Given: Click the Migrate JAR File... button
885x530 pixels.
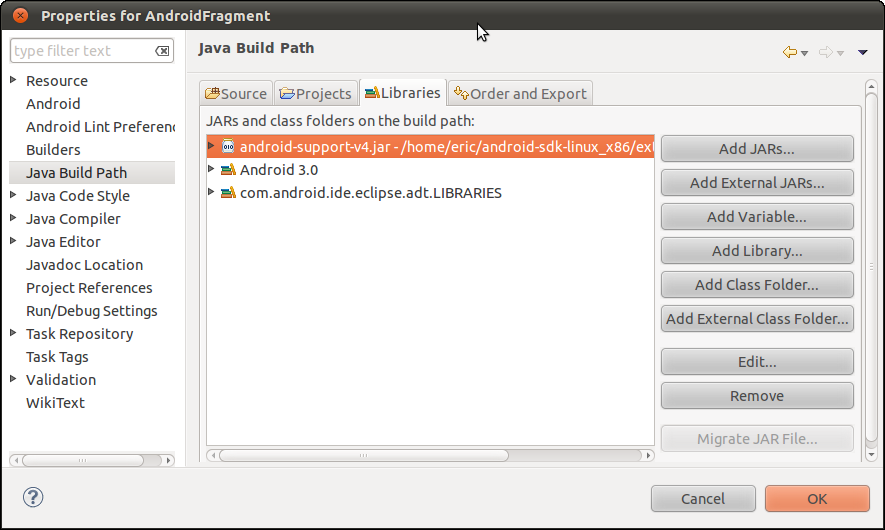Looking at the screenshot, I should 757,439.
